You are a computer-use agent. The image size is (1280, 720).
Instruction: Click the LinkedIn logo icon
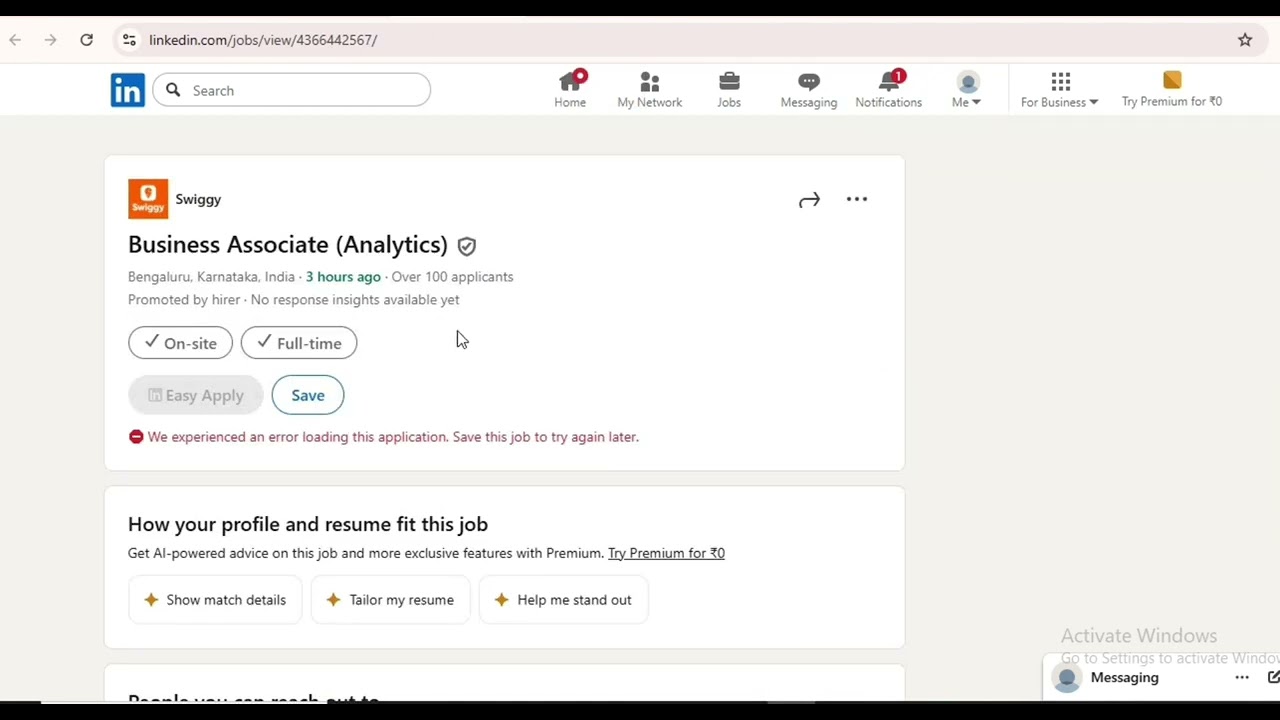pyautogui.click(x=127, y=90)
